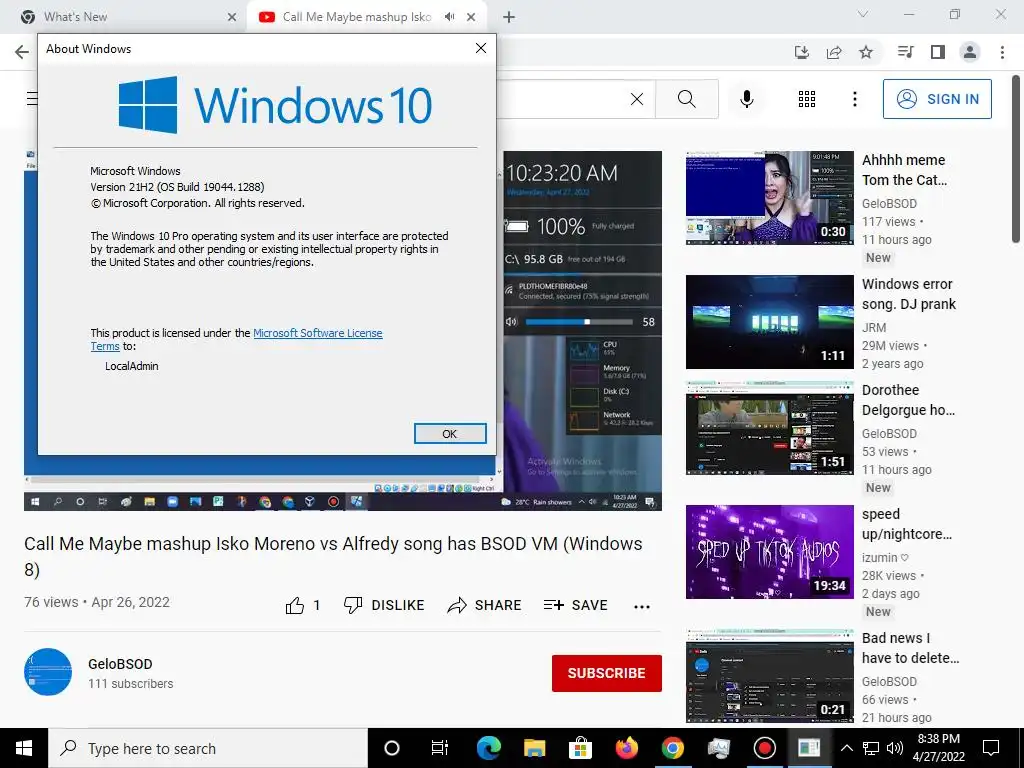Open Chrome tab search chevron
The width and height of the screenshot is (1024, 768).
[863, 14]
